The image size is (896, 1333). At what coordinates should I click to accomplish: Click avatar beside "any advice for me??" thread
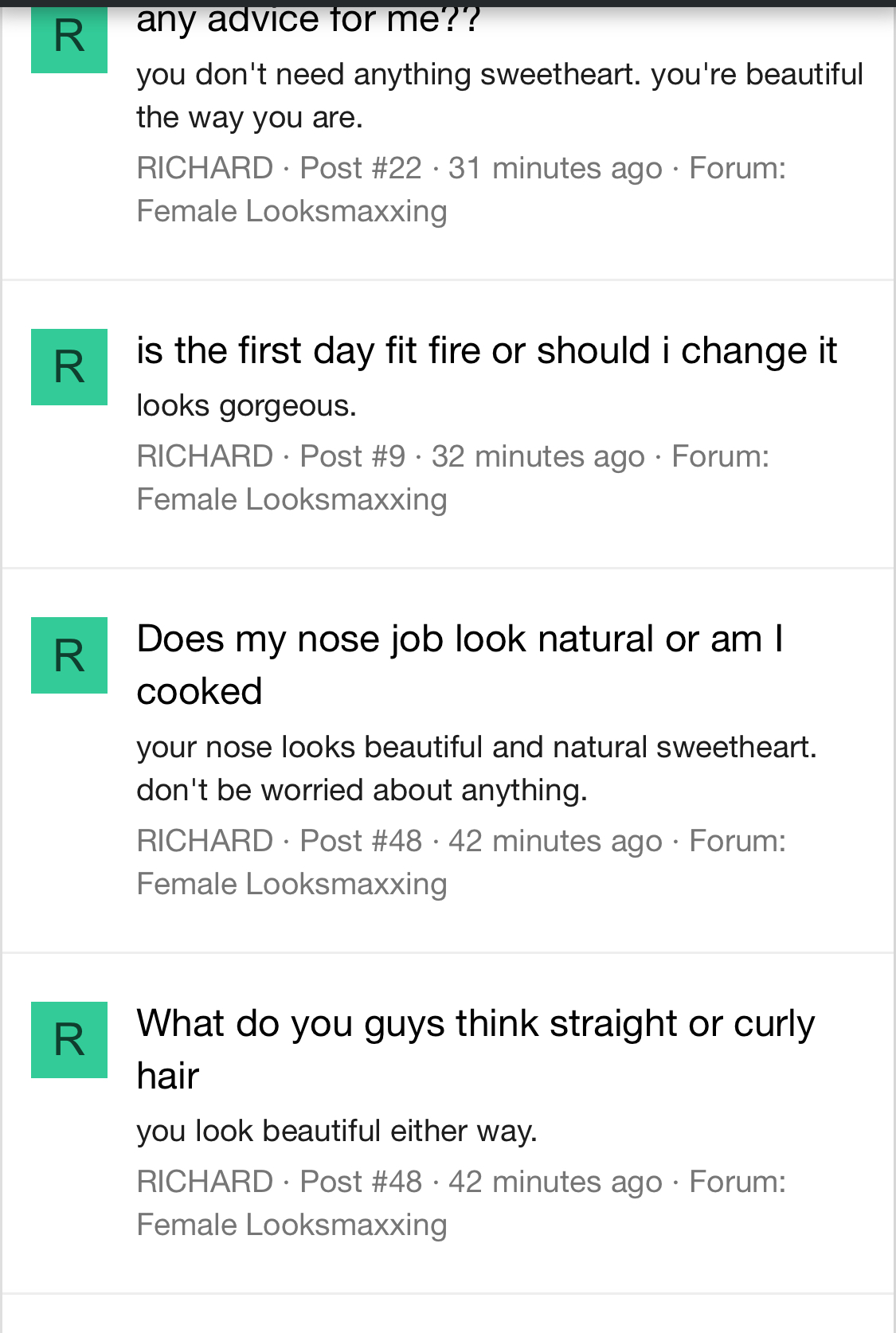(x=69, y=40)
